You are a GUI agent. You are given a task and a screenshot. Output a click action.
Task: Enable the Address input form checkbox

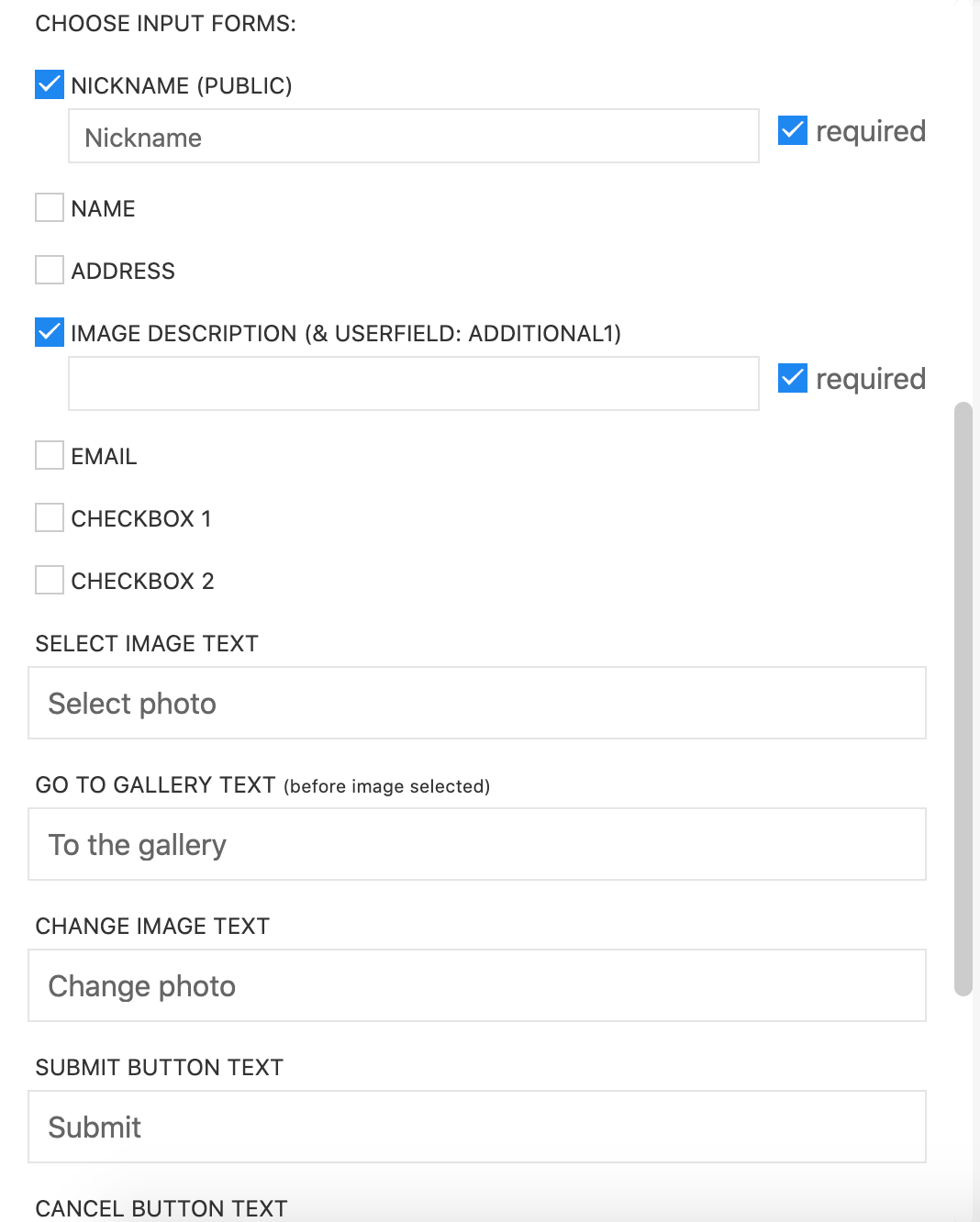pos(50,270)
